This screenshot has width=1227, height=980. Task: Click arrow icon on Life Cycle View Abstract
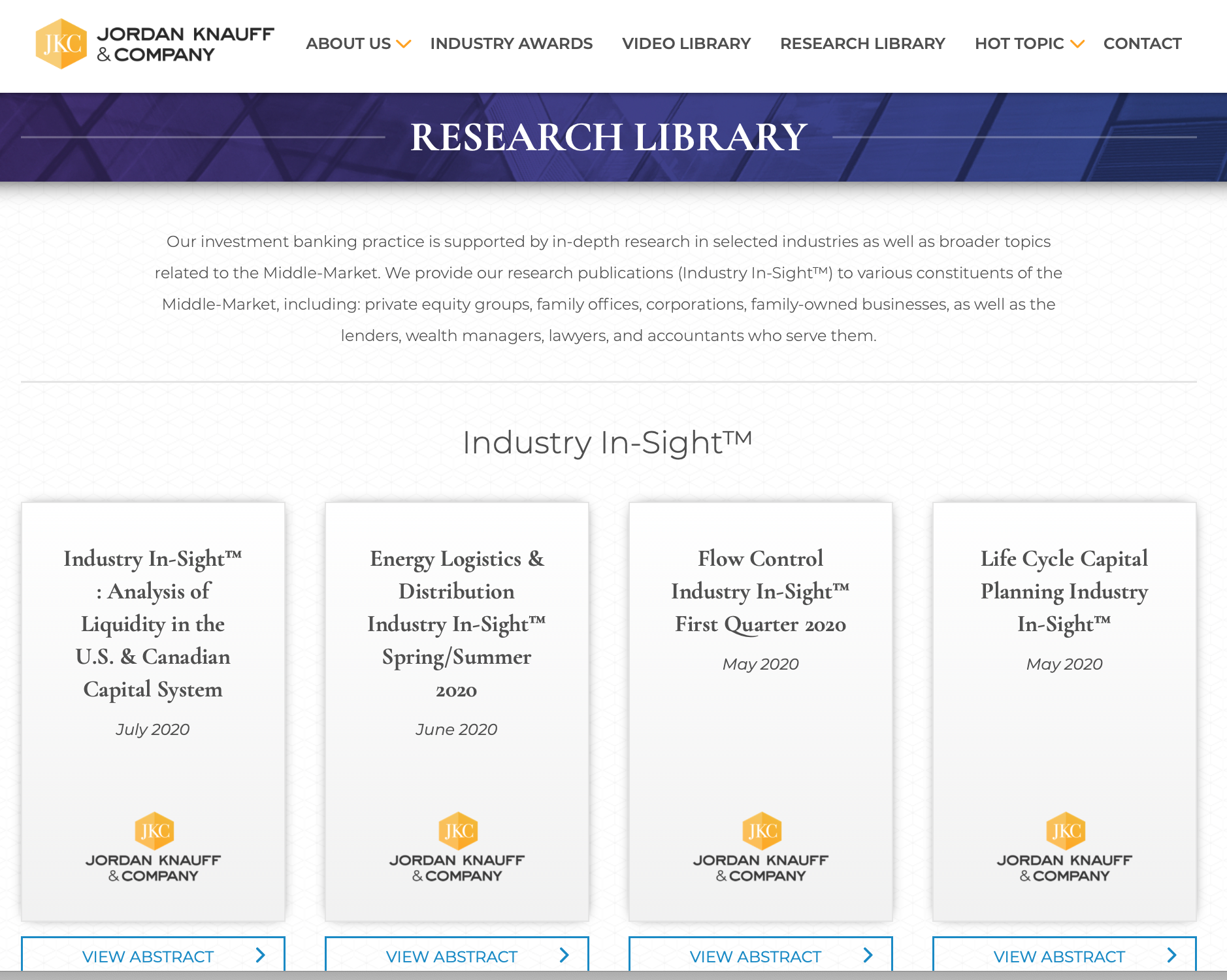click(x=1172, y=955)
